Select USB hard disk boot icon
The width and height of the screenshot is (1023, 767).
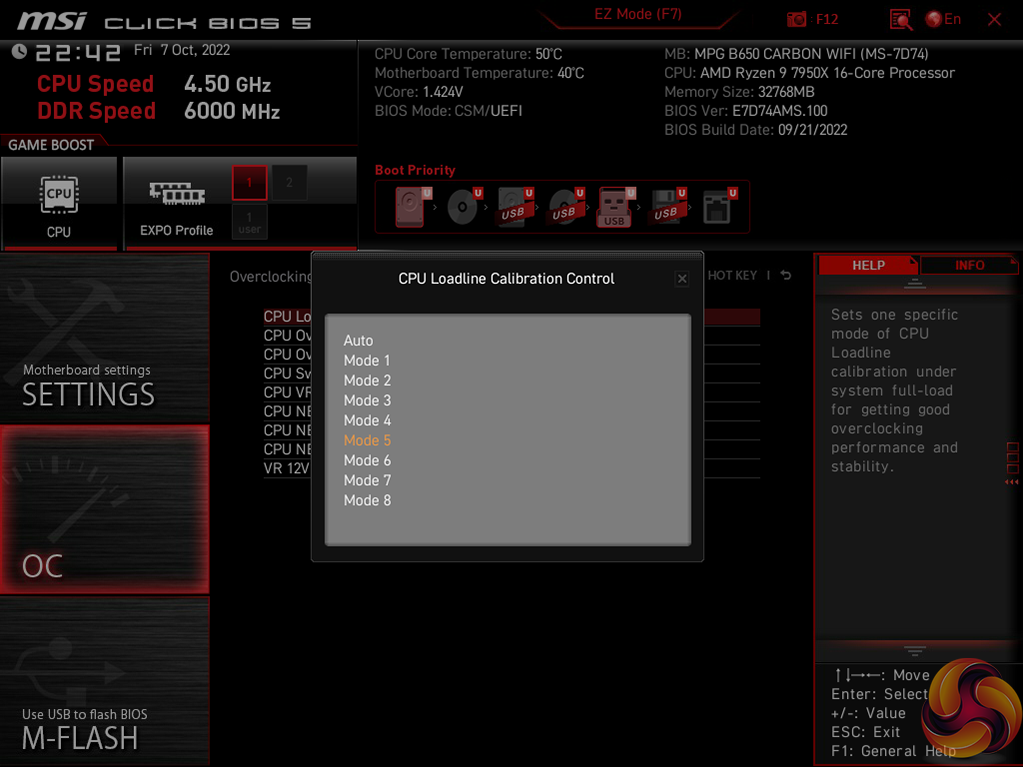point(515,207)
